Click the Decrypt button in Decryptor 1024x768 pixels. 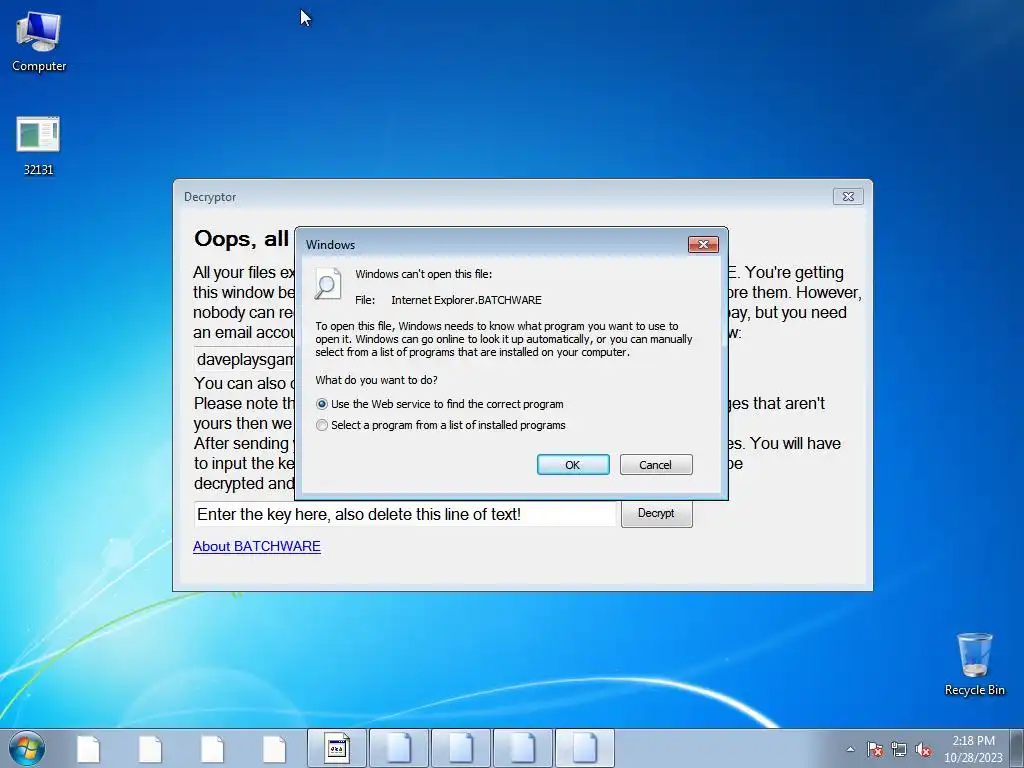[656, 513]
